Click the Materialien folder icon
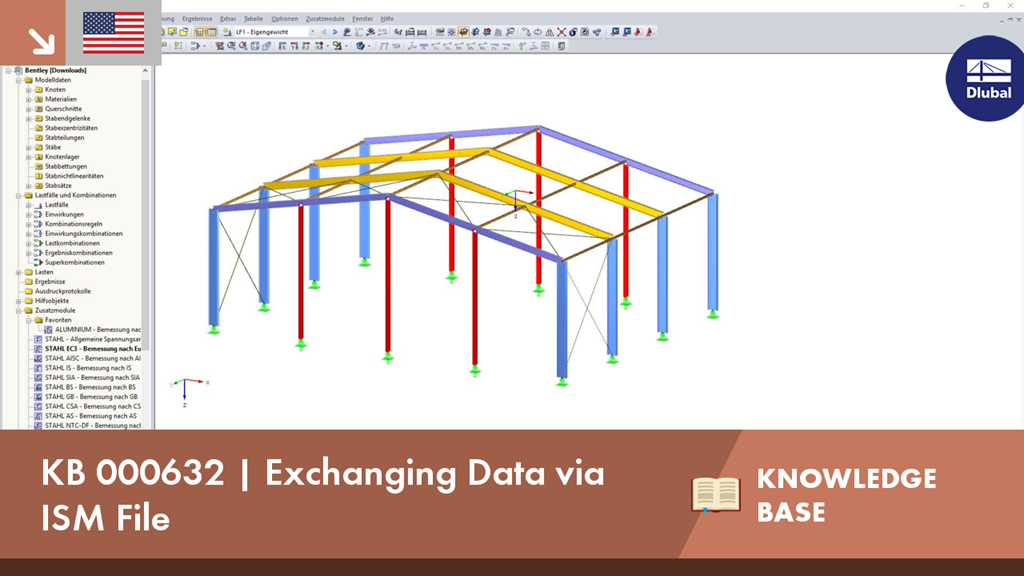This screenshot has height=576, width=1024. 39,99
